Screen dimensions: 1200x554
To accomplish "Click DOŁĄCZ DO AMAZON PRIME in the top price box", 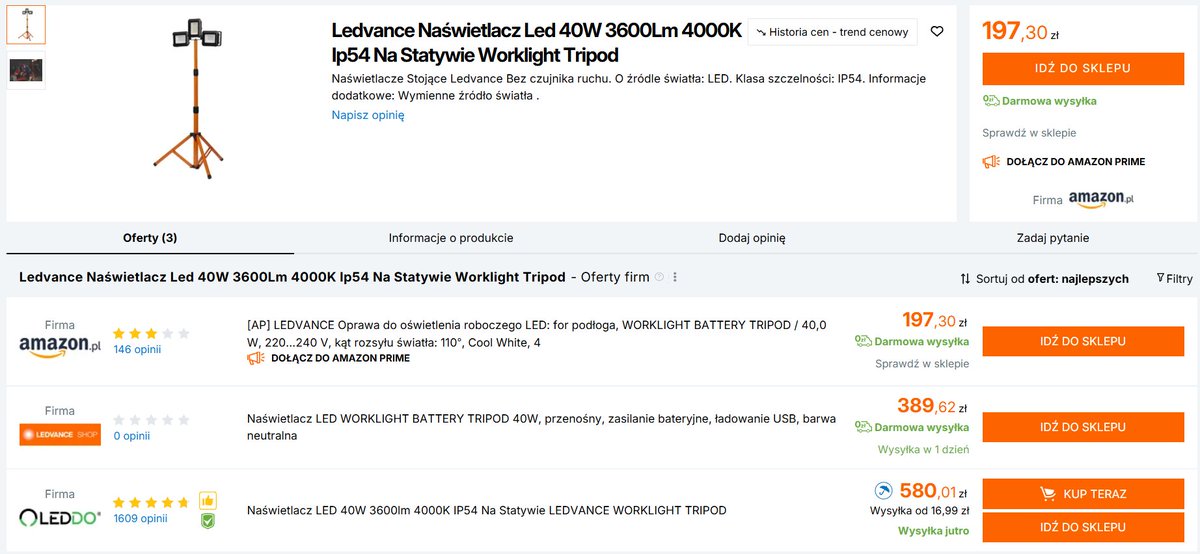I will 1075,161.
